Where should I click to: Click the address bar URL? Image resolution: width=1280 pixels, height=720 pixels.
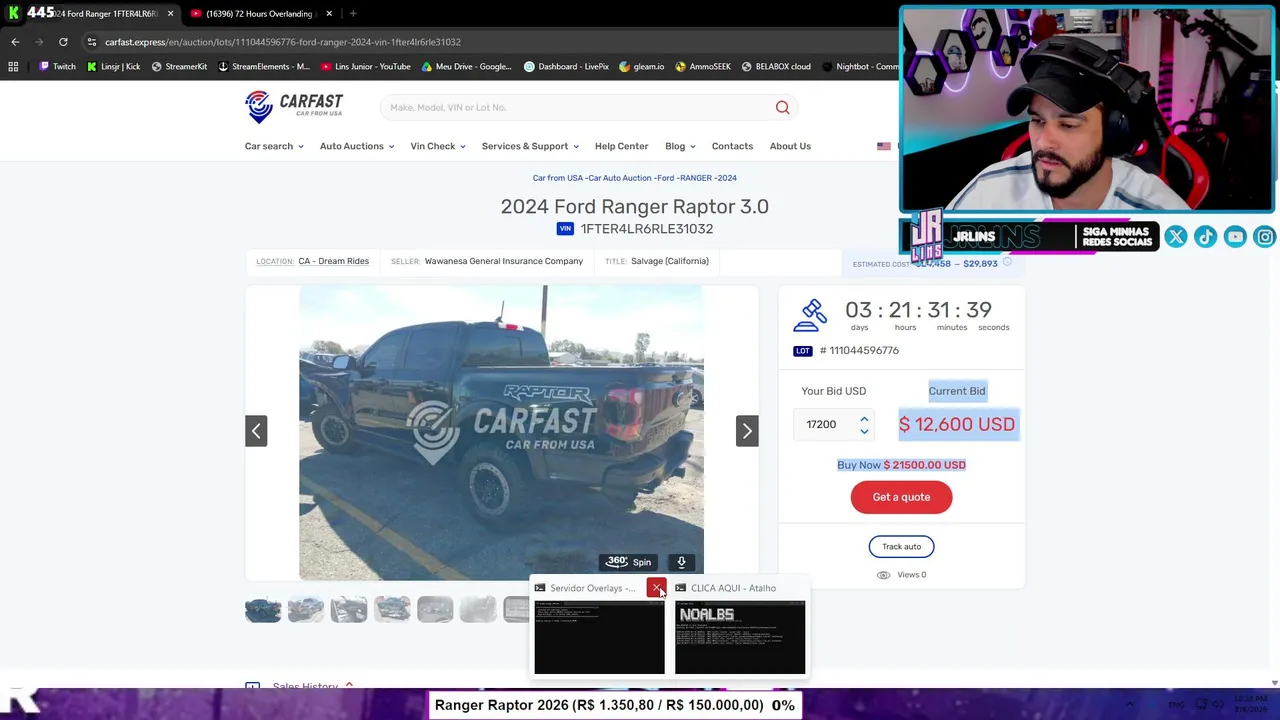pyautogui.click(x=283, y=42)
